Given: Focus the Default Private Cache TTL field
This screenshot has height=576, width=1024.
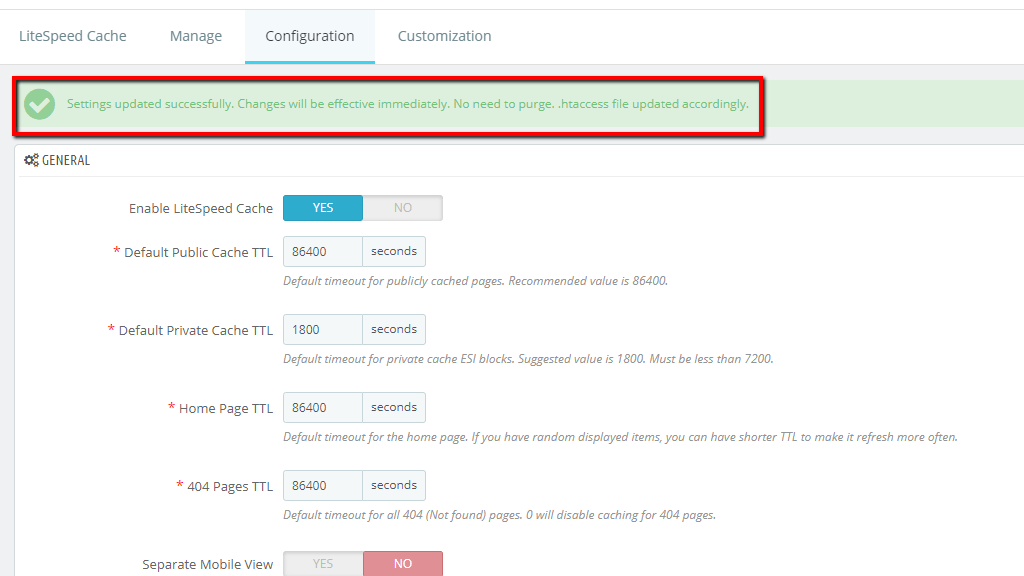Looking at the screenshot, I should click(x=323, y=329).
